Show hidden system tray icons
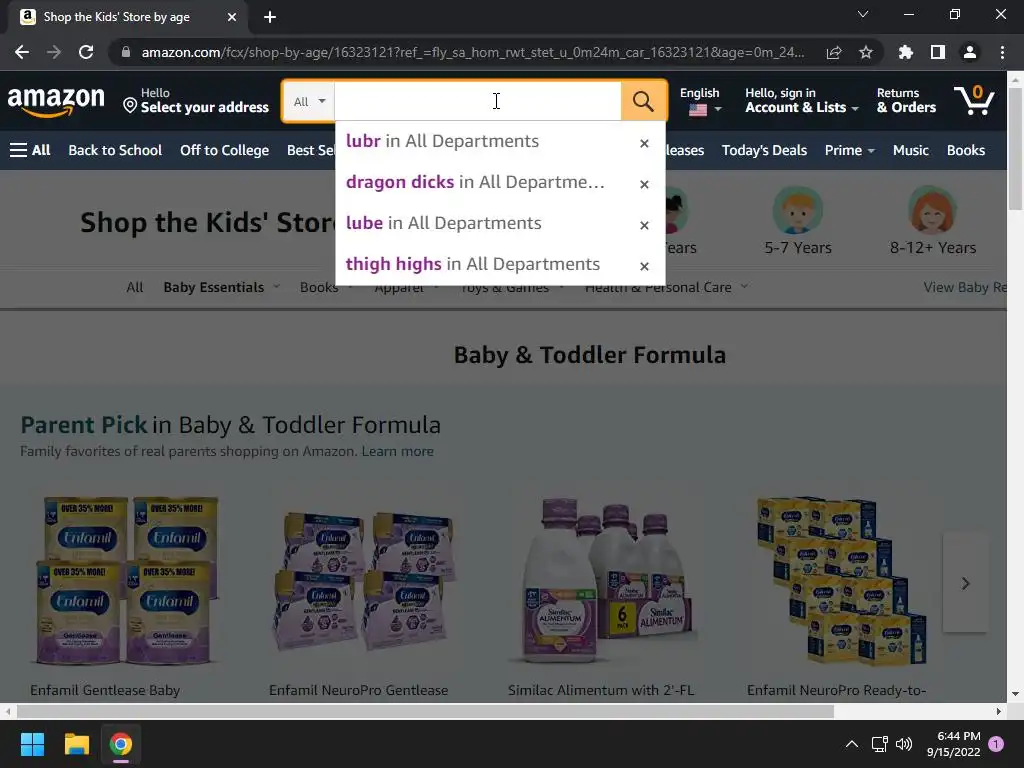The width and height of the screenshot is (1024, 768). click(852, 744)
